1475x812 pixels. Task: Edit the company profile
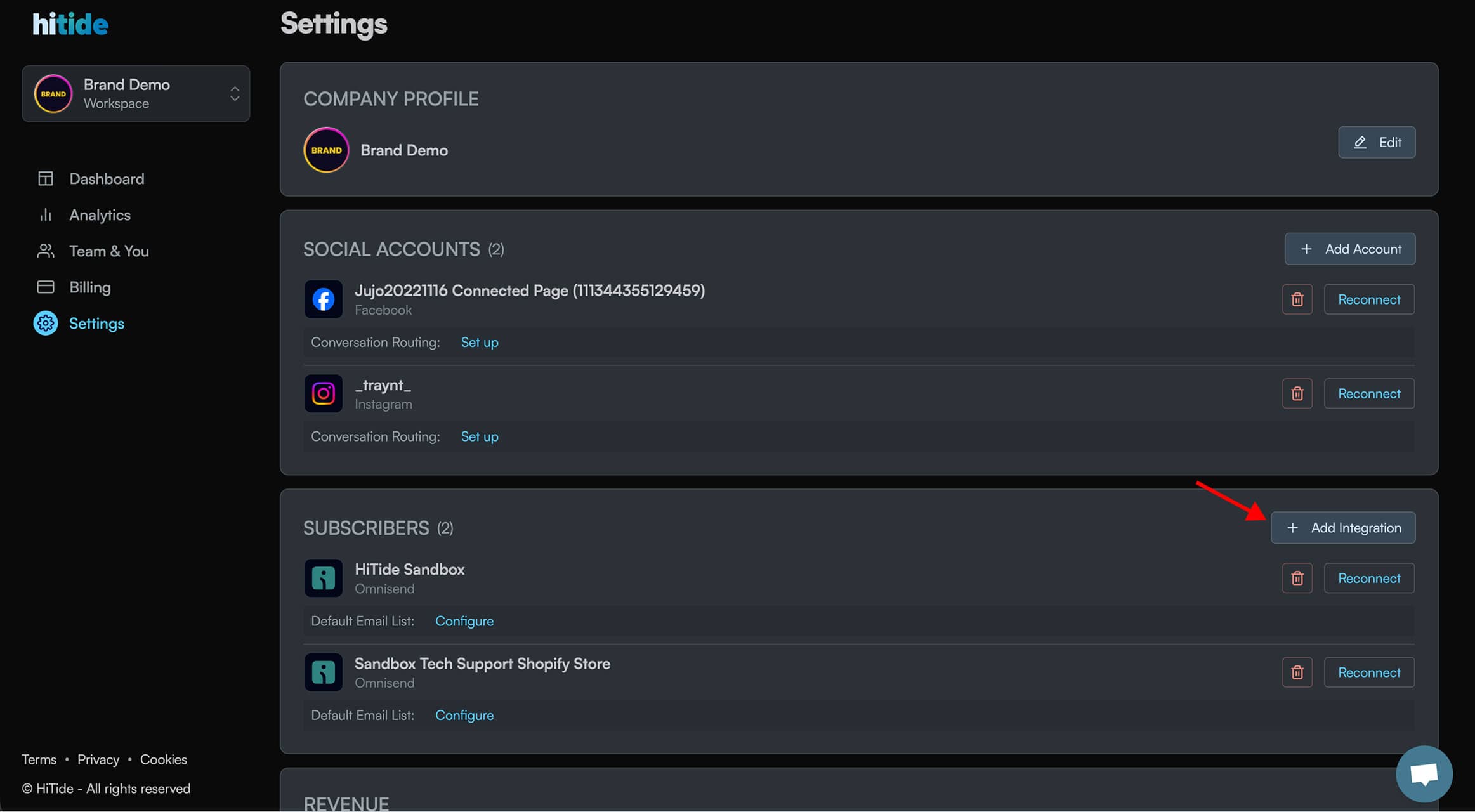[1376, 143]
